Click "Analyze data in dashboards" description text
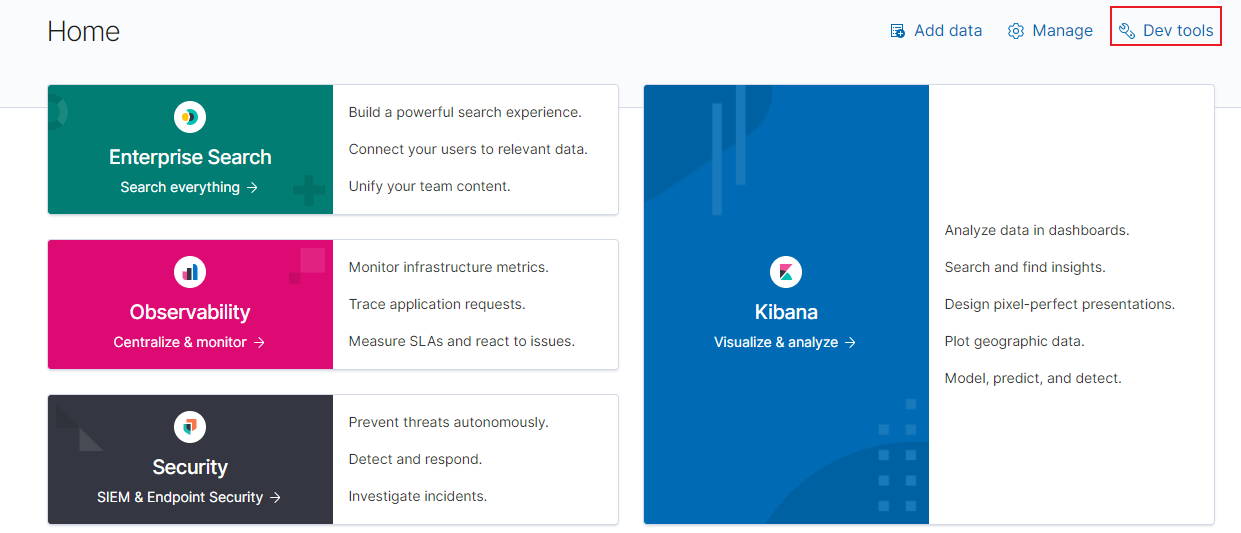The width and height of the screenshot is (1241, 533). 1036,230
